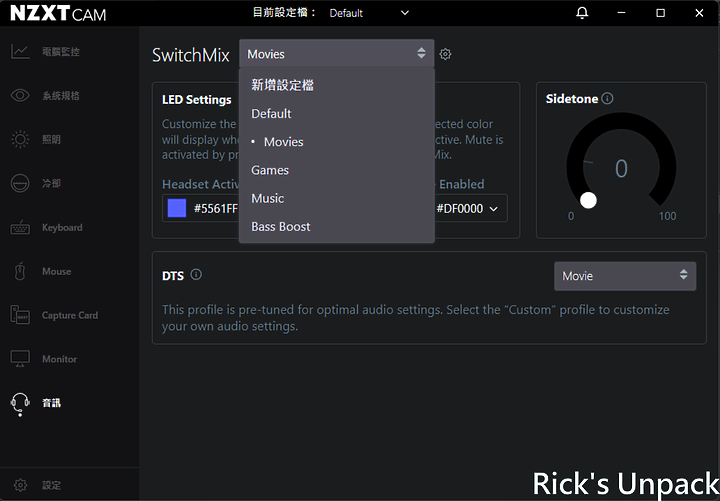This screenshot has width=720, height=501.
Task: Go to Monitor section label
Action: tap(59, 359)
